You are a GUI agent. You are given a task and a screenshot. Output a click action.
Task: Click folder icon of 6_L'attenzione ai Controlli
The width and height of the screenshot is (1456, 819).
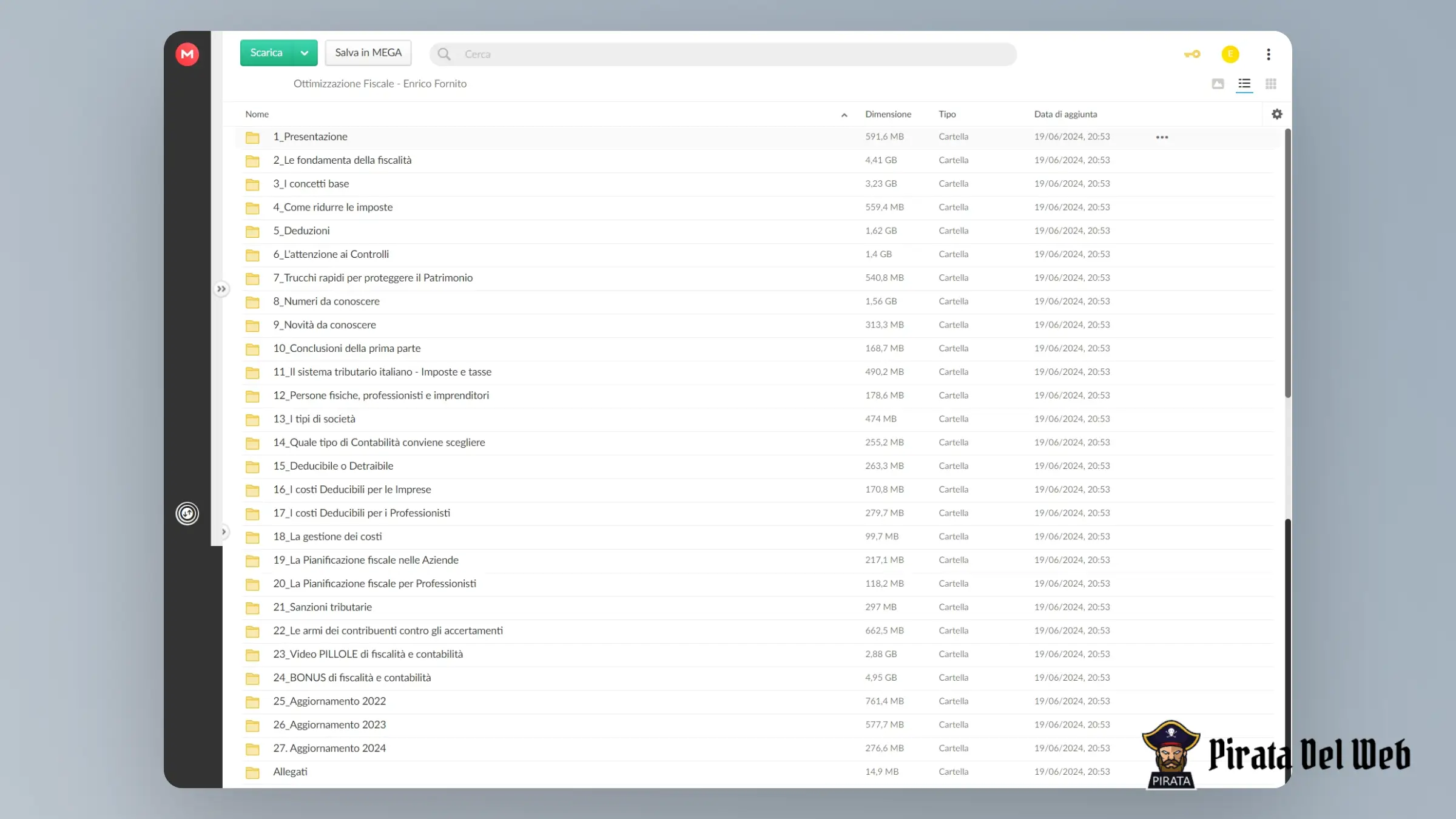[252, 255]
